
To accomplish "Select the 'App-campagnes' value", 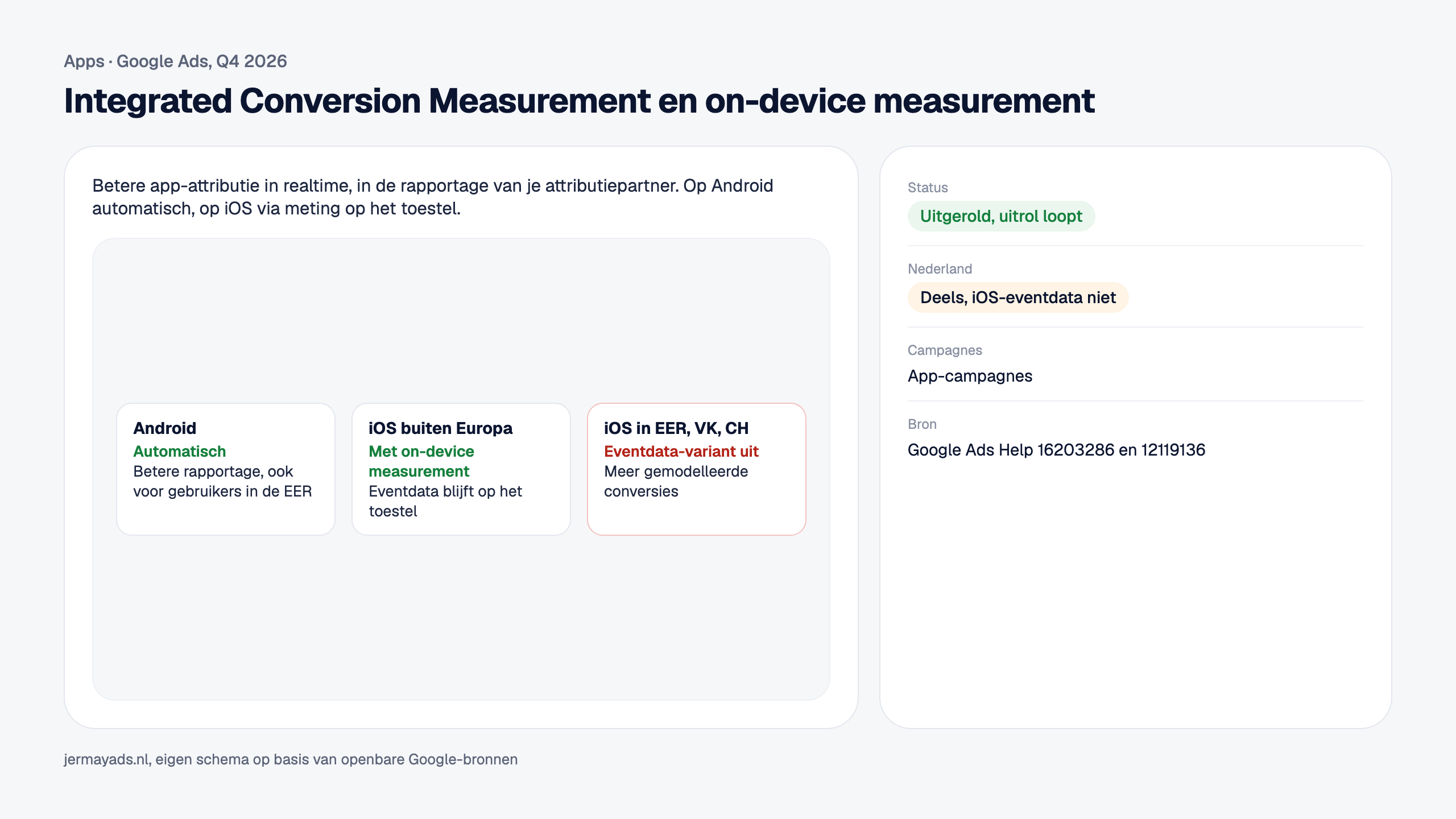I will [x=970, y=376].
